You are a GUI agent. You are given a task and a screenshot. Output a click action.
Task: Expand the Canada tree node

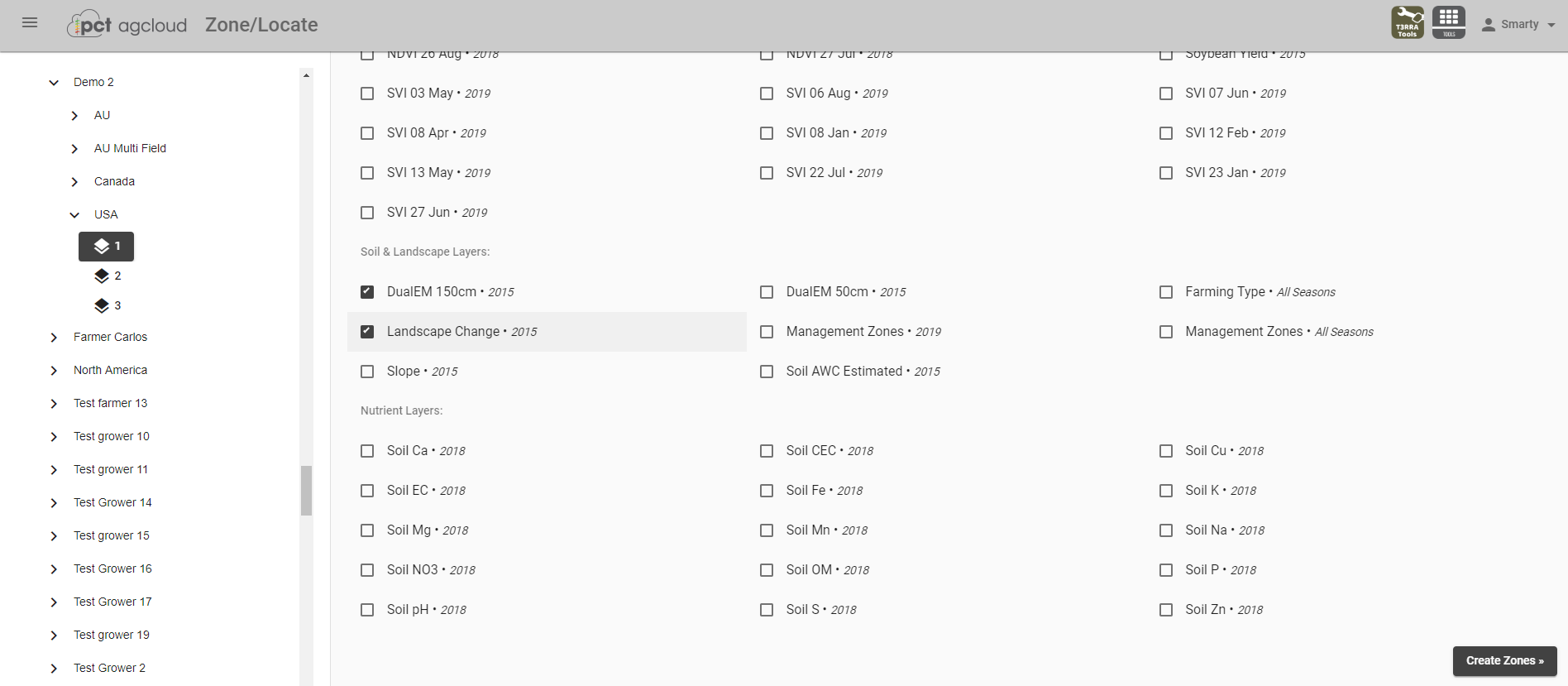click(x=74, y=181)
